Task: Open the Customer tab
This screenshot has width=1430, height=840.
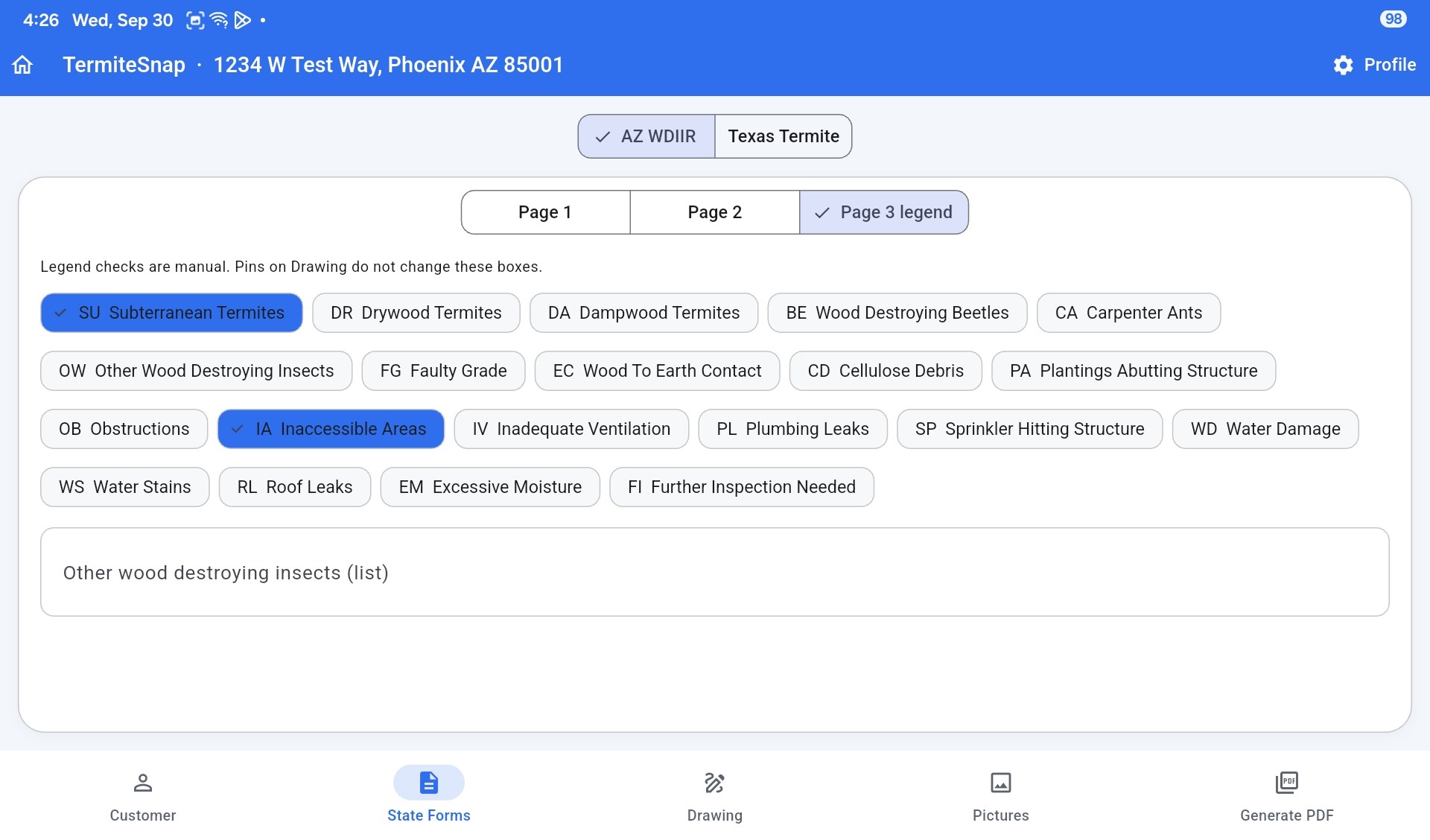Action: 143,797
